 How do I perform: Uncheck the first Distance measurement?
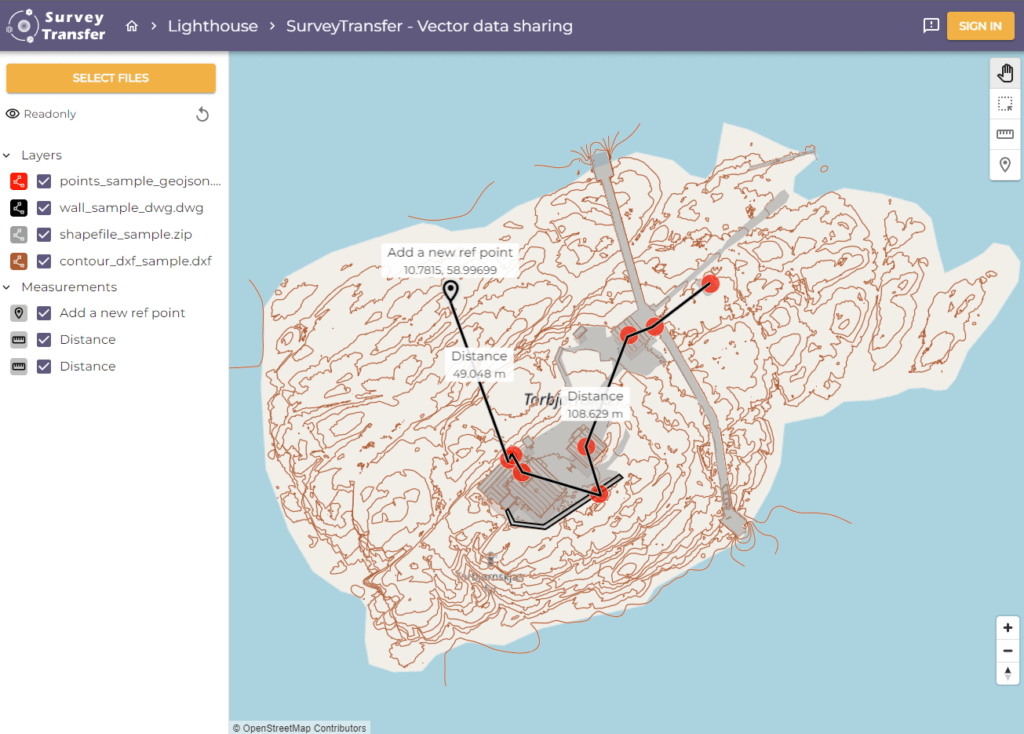point(41,339)
